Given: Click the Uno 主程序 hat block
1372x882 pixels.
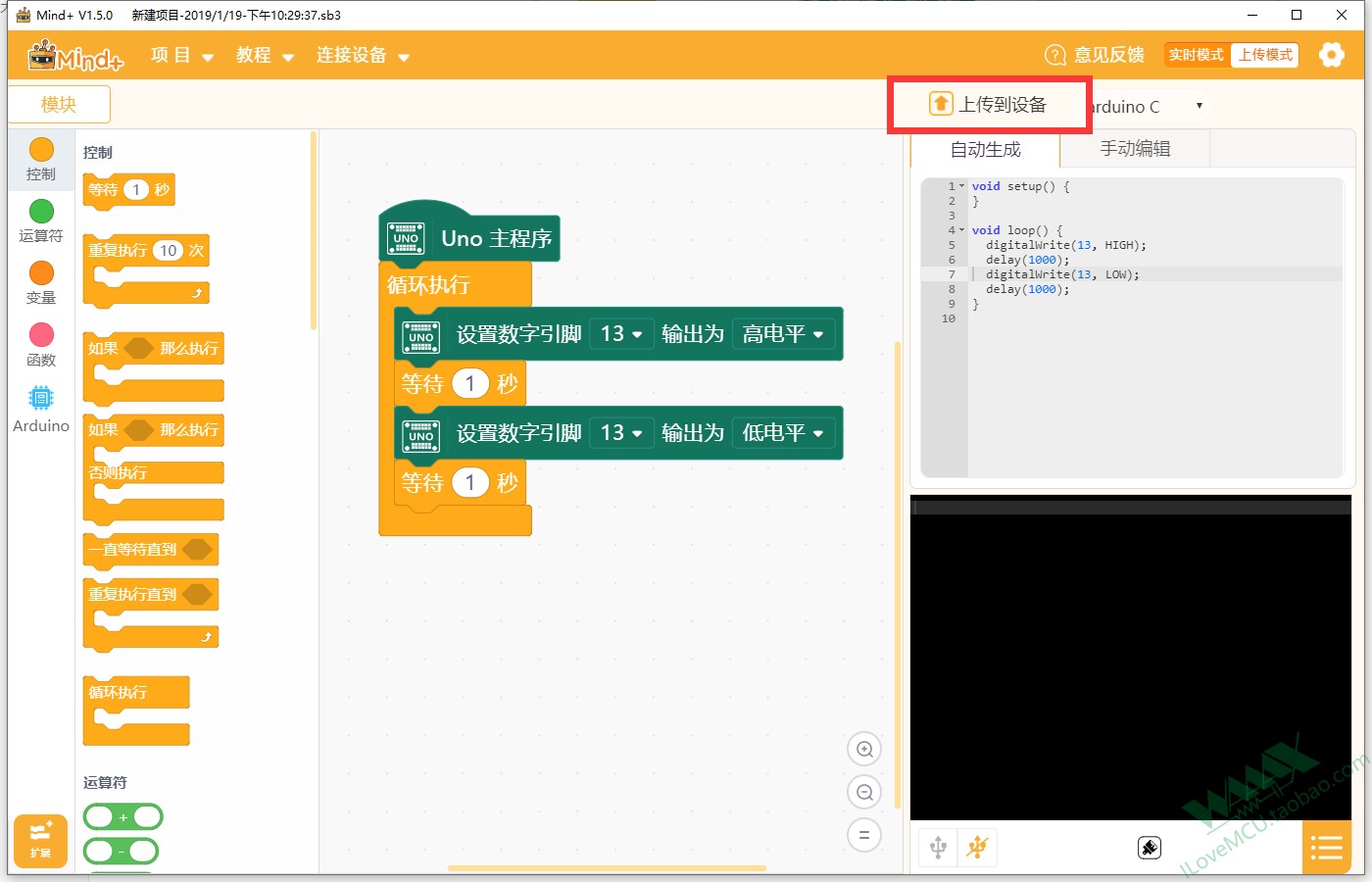Looking at the screenshot, I should tap(468, 233).
